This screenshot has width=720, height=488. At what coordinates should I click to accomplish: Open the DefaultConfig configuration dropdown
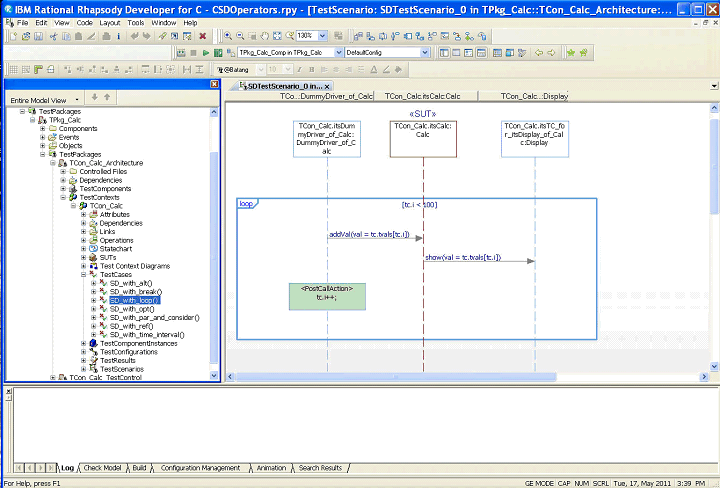point(425,53)
